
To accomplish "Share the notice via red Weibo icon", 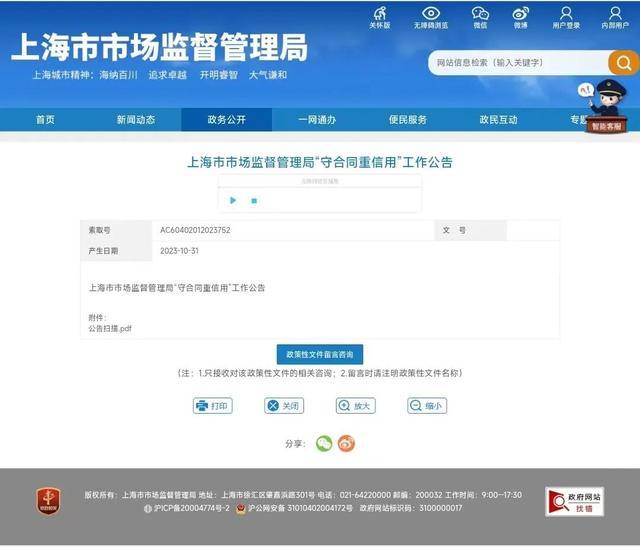I will point(346,444).
